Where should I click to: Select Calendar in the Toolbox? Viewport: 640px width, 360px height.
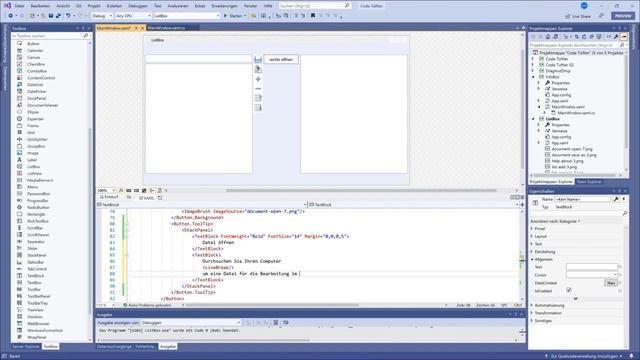35,51
